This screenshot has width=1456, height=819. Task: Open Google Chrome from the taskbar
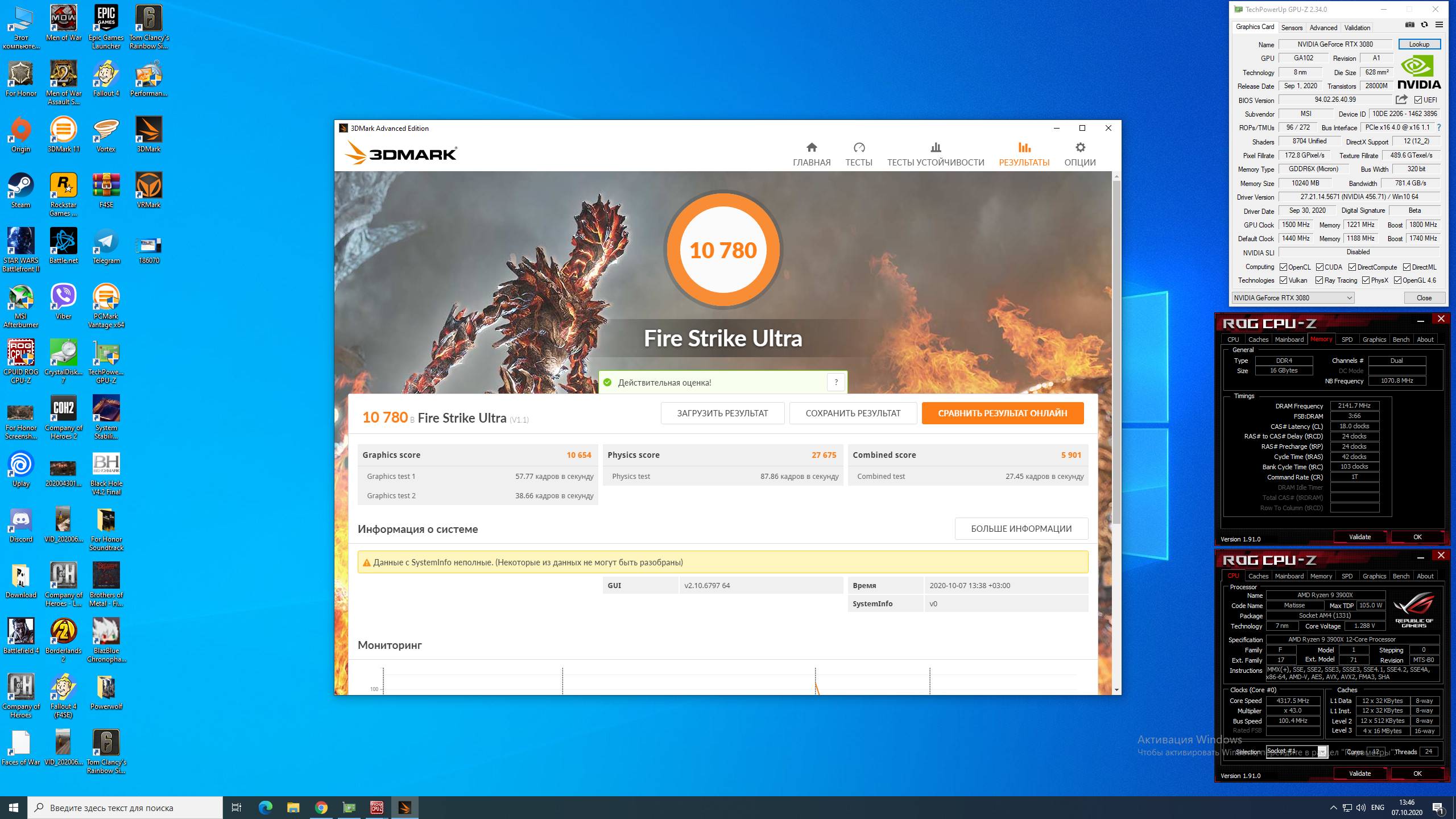click(321, 808)
